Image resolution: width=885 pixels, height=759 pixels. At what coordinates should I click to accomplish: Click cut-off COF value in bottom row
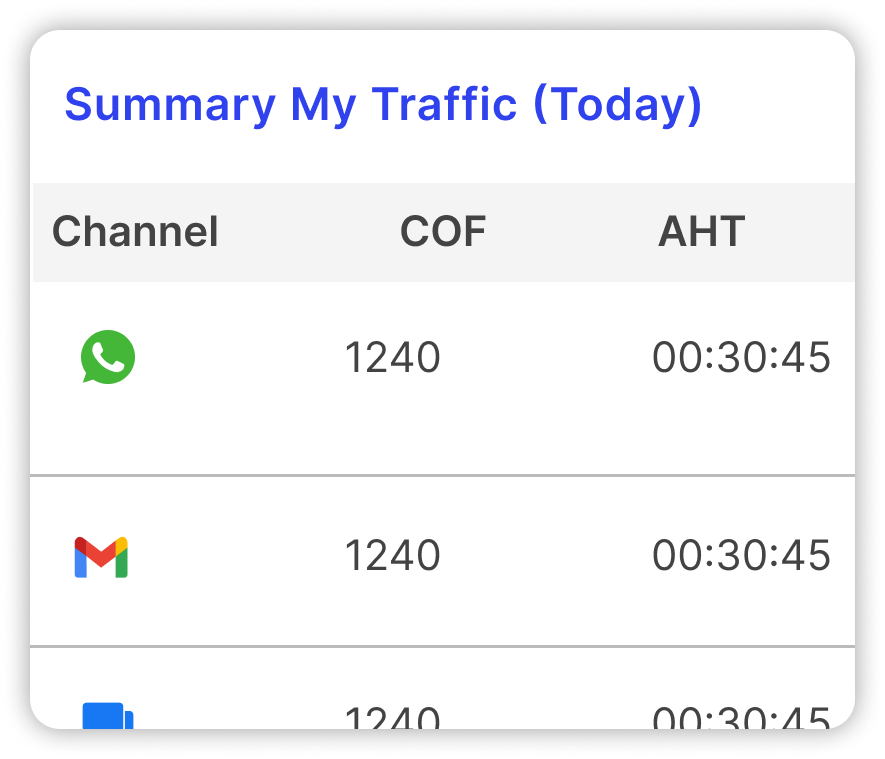coord(392,717)
